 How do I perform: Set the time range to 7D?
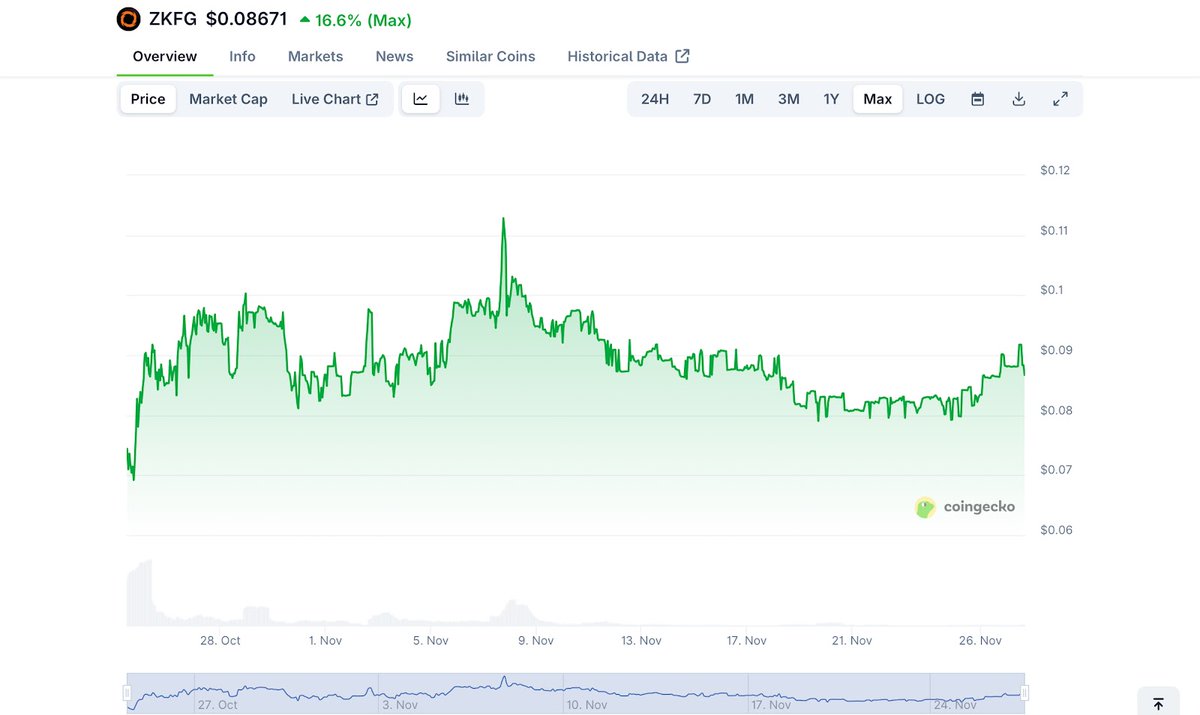[702, 99]
